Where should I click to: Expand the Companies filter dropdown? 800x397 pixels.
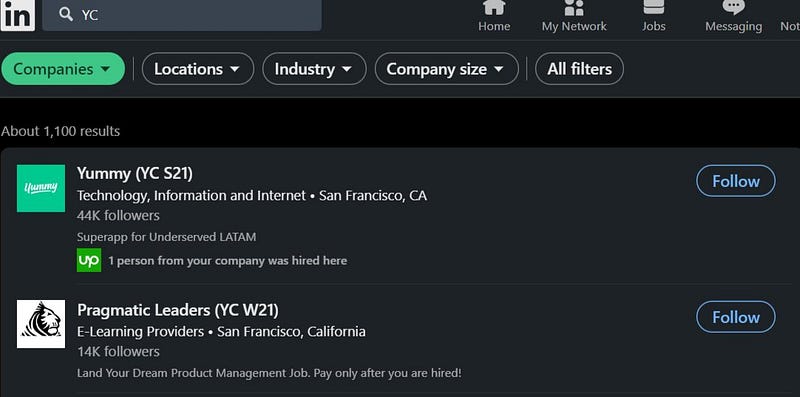pos(63,69)
